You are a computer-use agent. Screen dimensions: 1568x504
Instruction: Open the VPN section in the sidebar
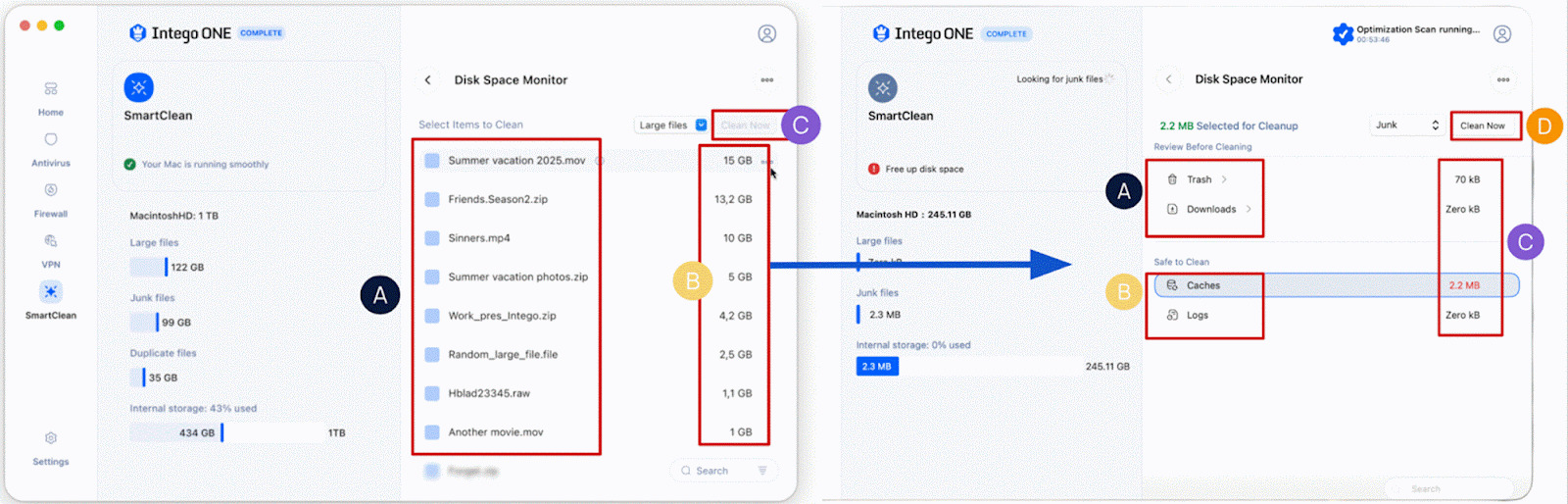(51, 250)
